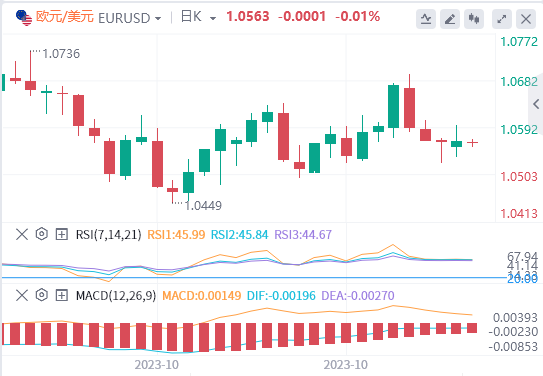Click the MACD axis value 0.00393
Screen dimensions: 543x376
pyautogui.click(x=515, y=317)
